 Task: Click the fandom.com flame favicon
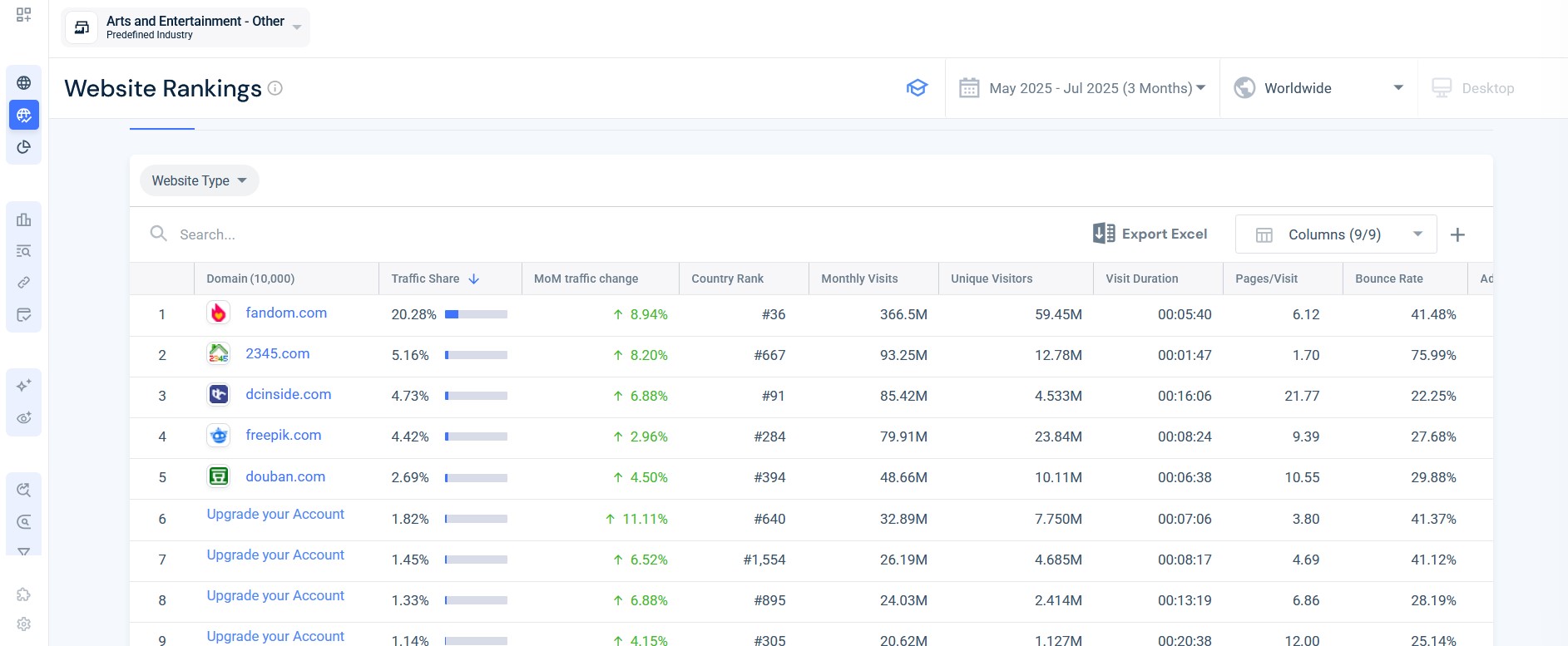[218, 313]
